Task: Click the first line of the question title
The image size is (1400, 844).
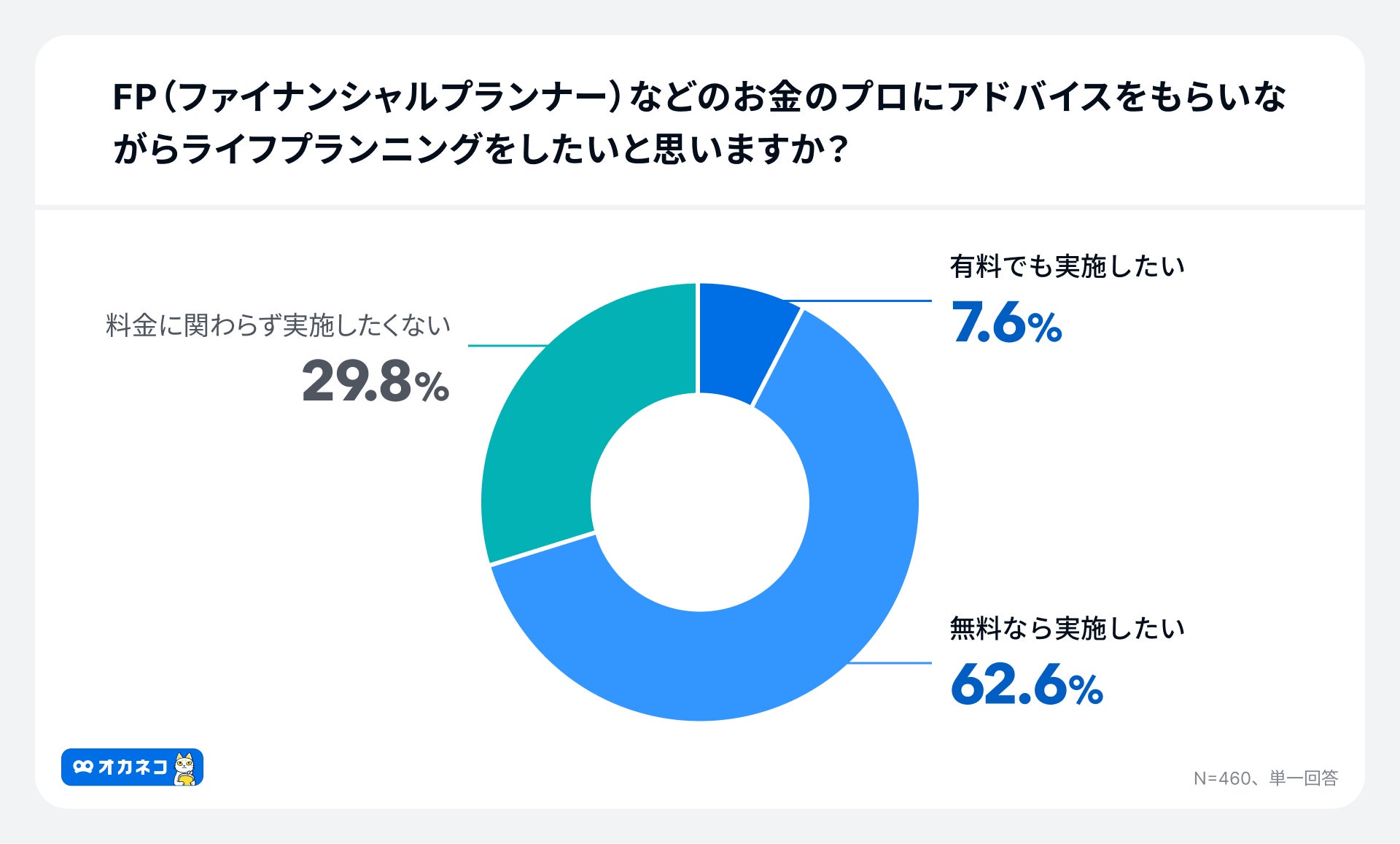Action: [699, 97]
